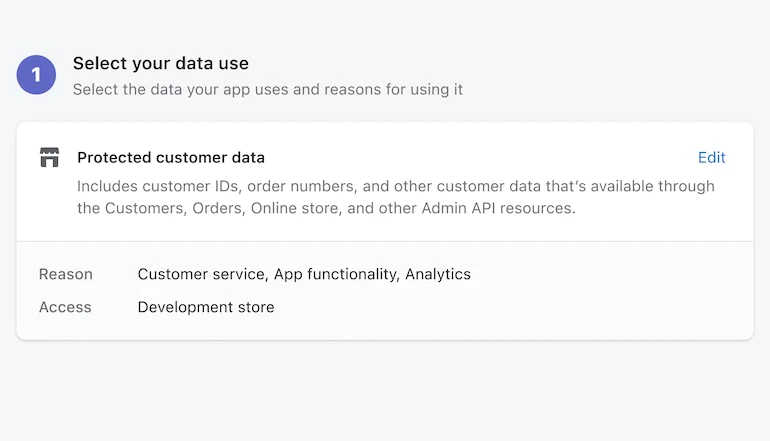Image resolution: width=770 pixels, height=441 pixels.
Task: Click "Admin API resources" in the description
Action: [x=498, y=208]
